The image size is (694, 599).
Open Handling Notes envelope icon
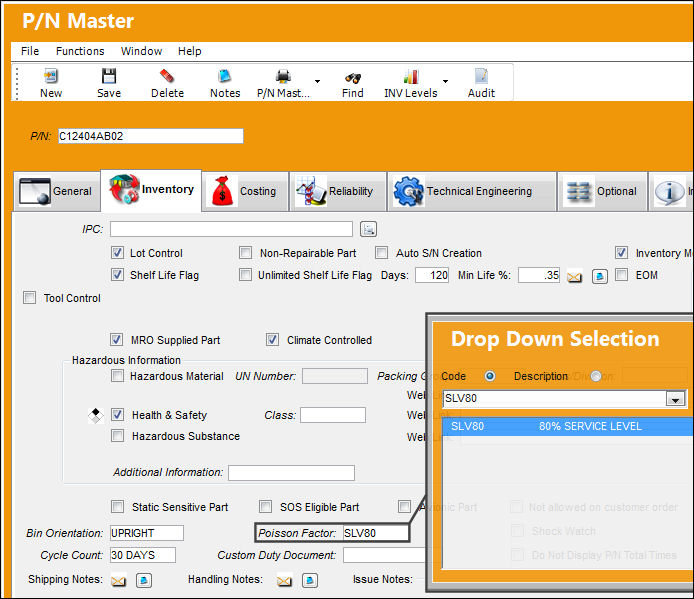click(x=284, y=580)
